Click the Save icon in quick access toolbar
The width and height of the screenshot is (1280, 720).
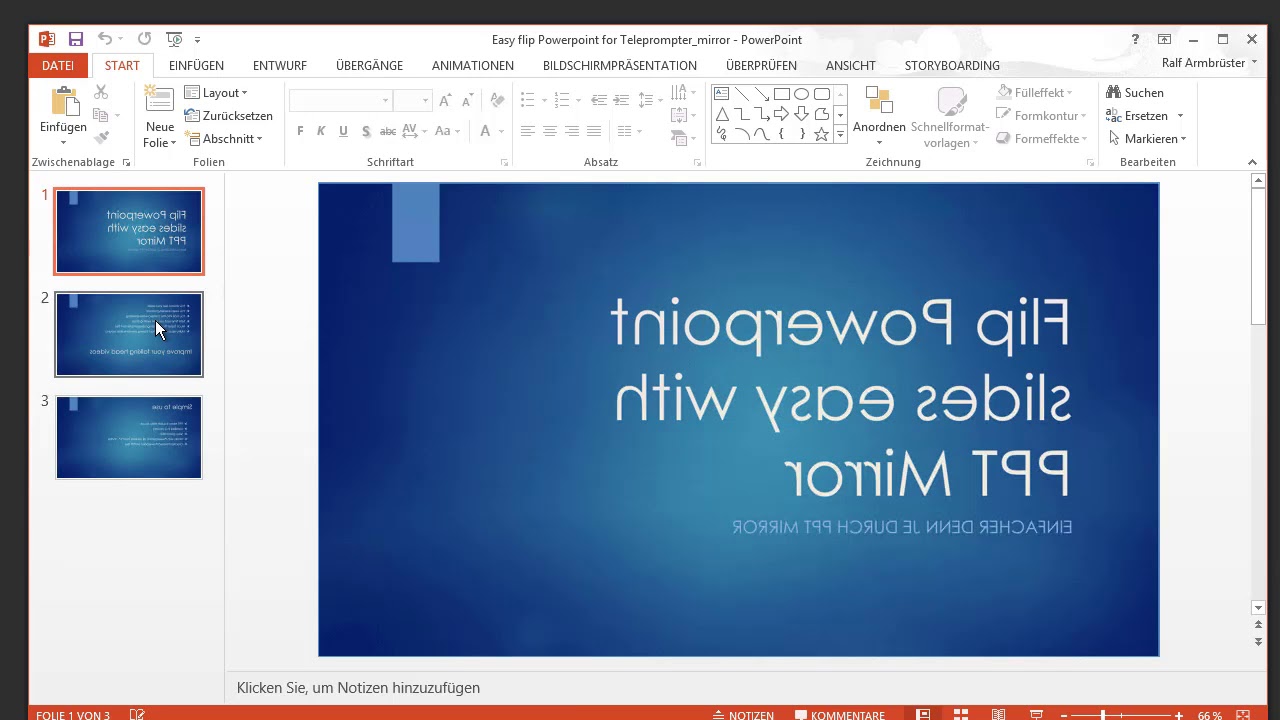75,39
